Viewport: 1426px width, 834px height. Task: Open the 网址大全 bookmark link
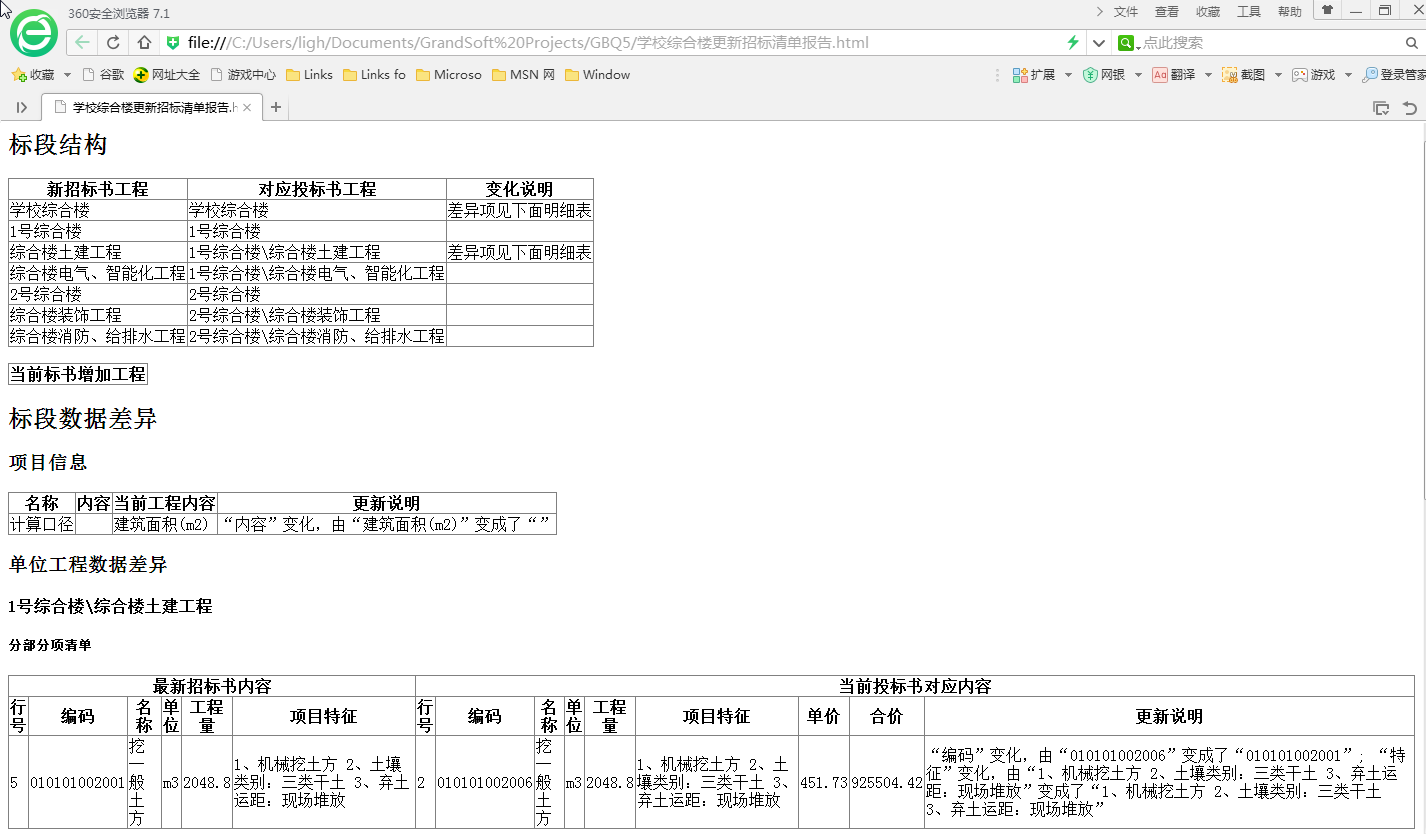tap(167, 75)
